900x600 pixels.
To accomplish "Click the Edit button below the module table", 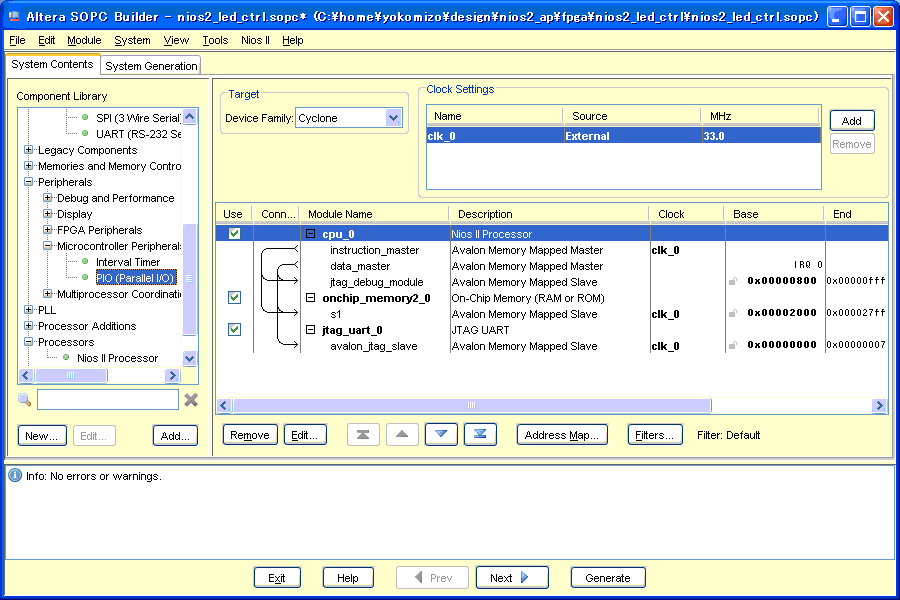I will (x=305, y=435).
